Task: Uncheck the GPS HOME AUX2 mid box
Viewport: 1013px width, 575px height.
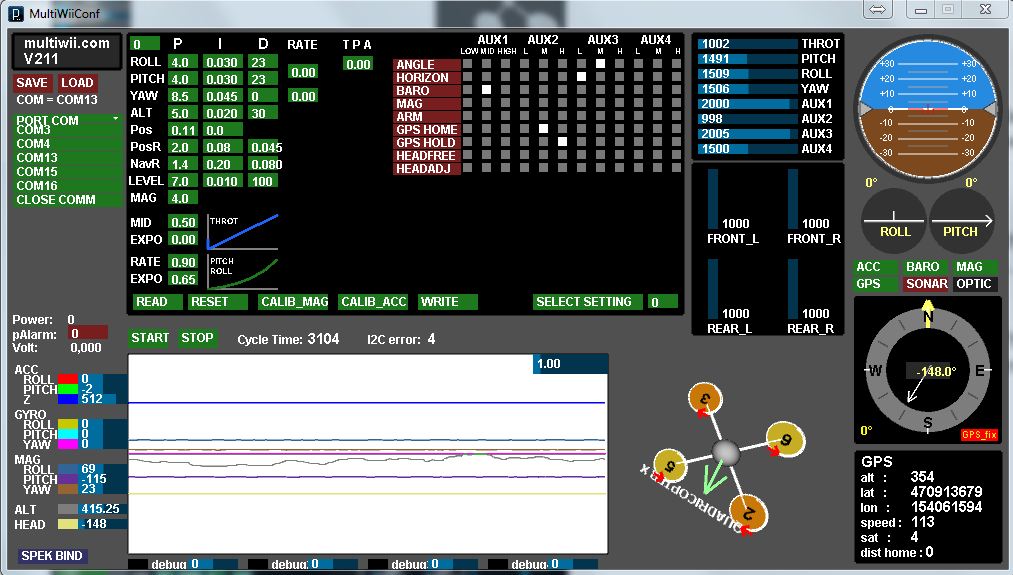Action: pos(543,129)
